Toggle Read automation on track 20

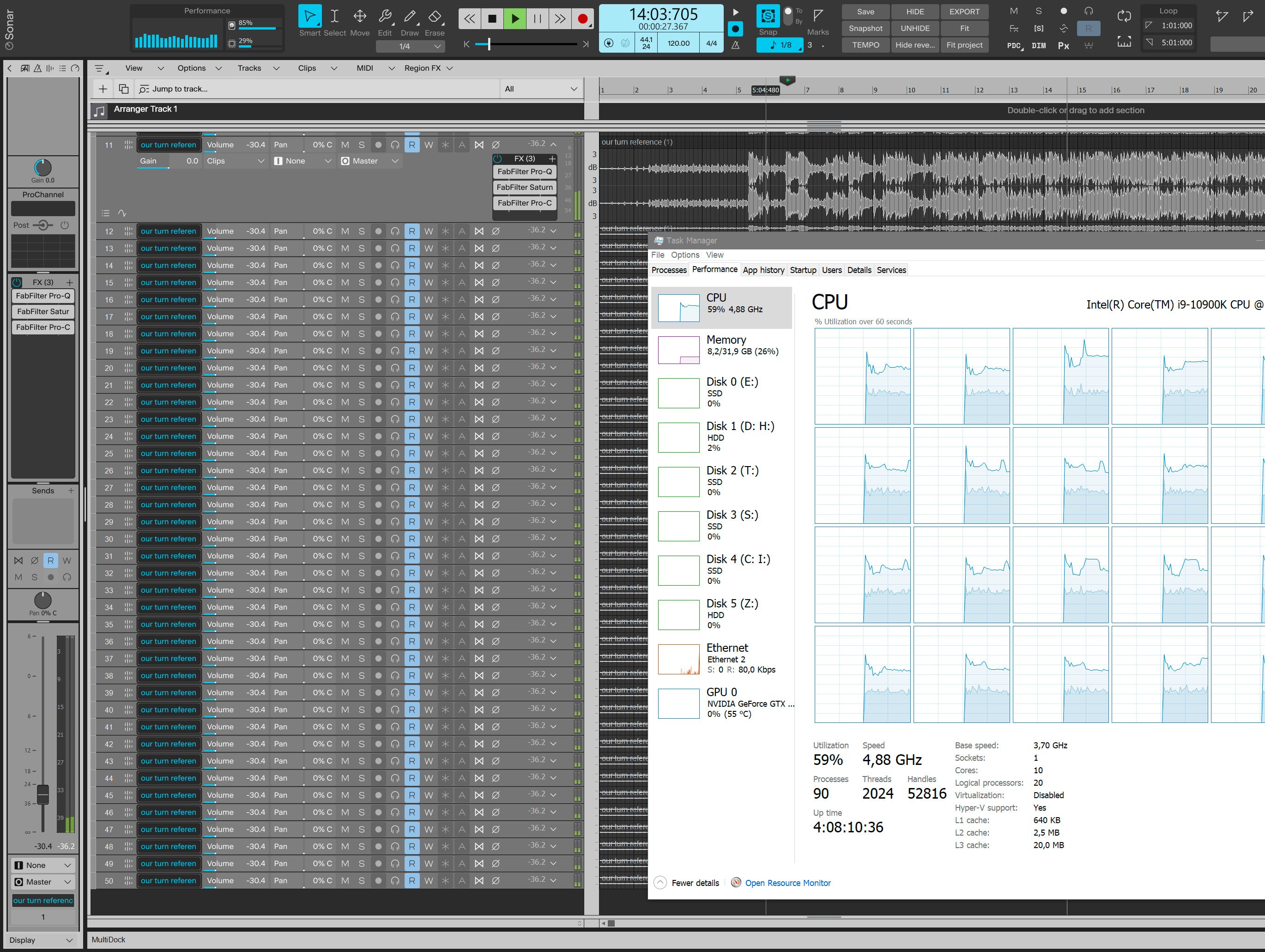pyautogui.click(x=412, y=368)
